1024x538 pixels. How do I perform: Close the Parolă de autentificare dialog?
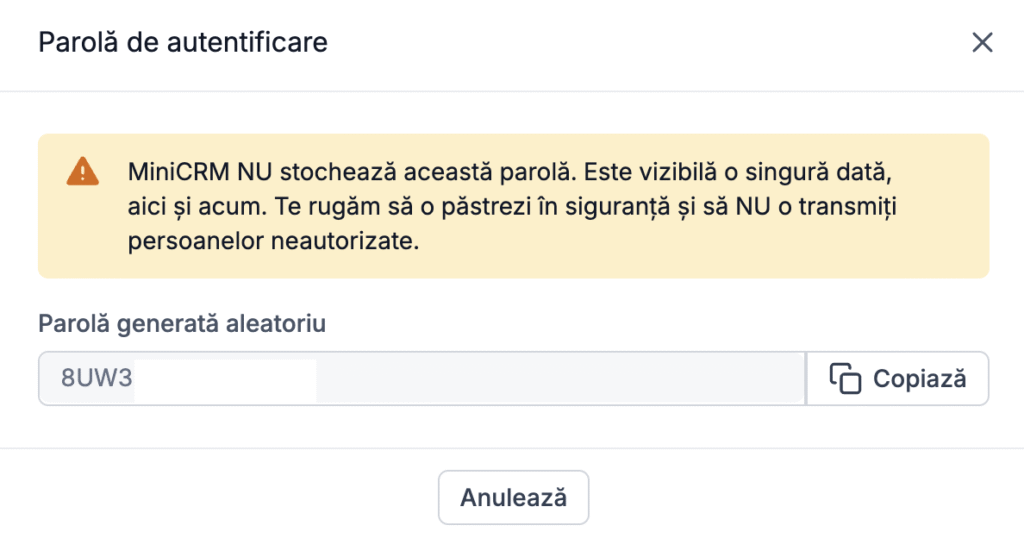[x=982, y=42]
